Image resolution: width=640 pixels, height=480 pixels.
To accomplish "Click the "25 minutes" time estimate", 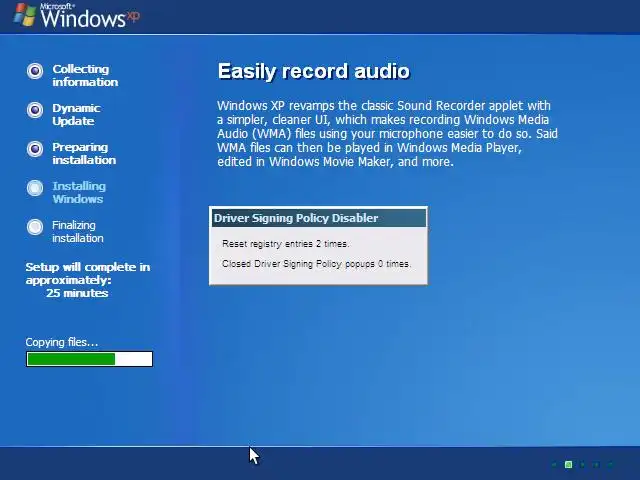I will [77, 293].
